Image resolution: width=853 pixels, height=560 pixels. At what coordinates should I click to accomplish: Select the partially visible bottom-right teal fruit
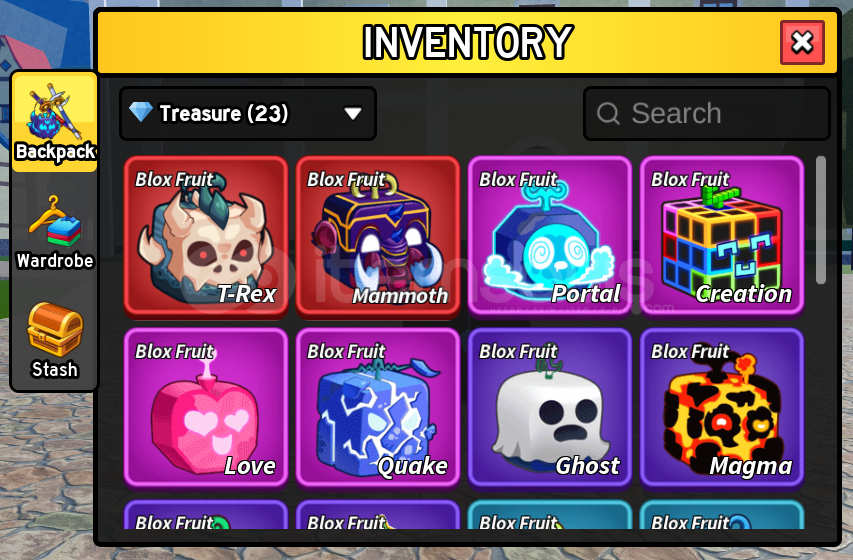(722, 515)
